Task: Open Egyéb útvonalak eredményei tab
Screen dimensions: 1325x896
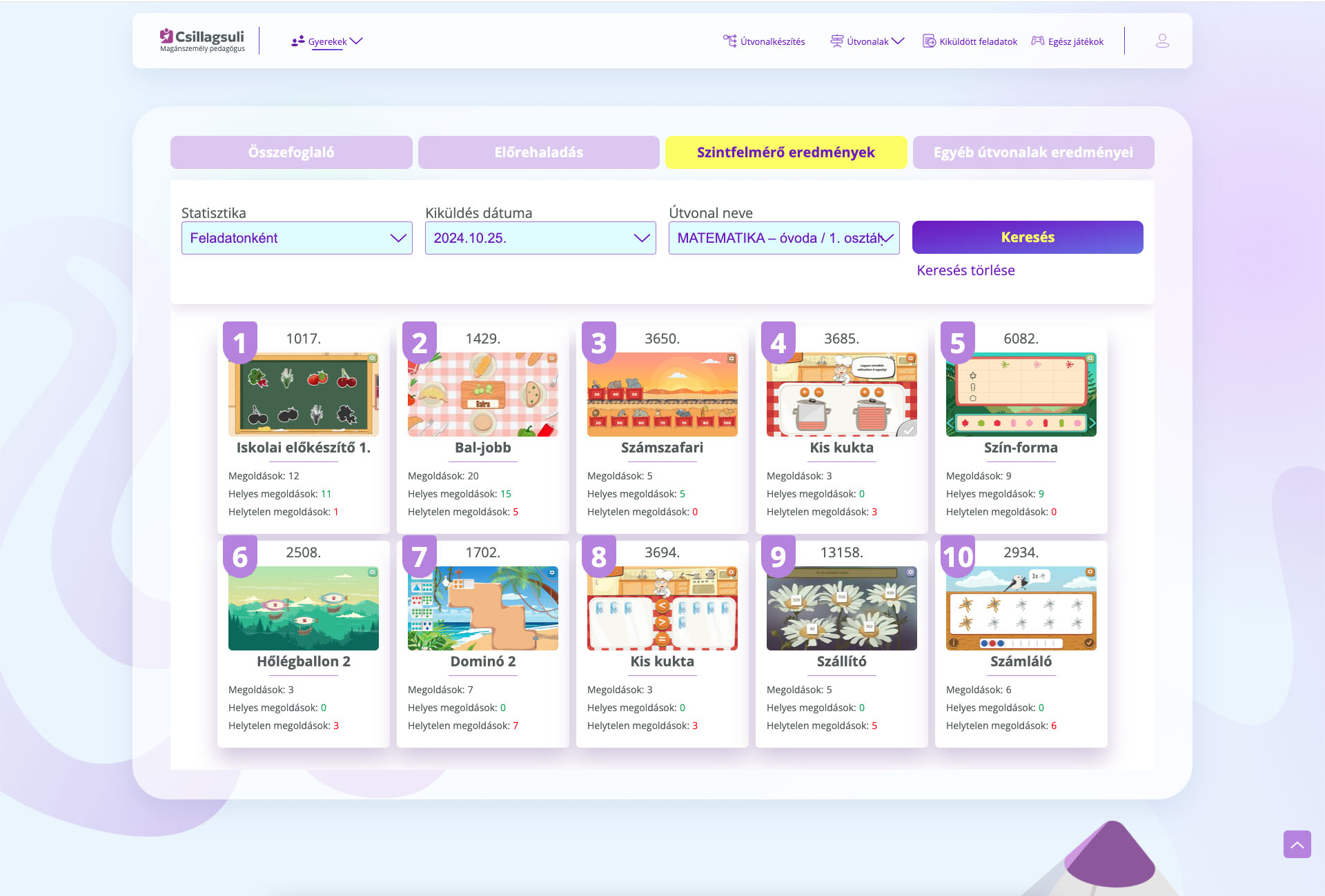Action: [1033, 152]
